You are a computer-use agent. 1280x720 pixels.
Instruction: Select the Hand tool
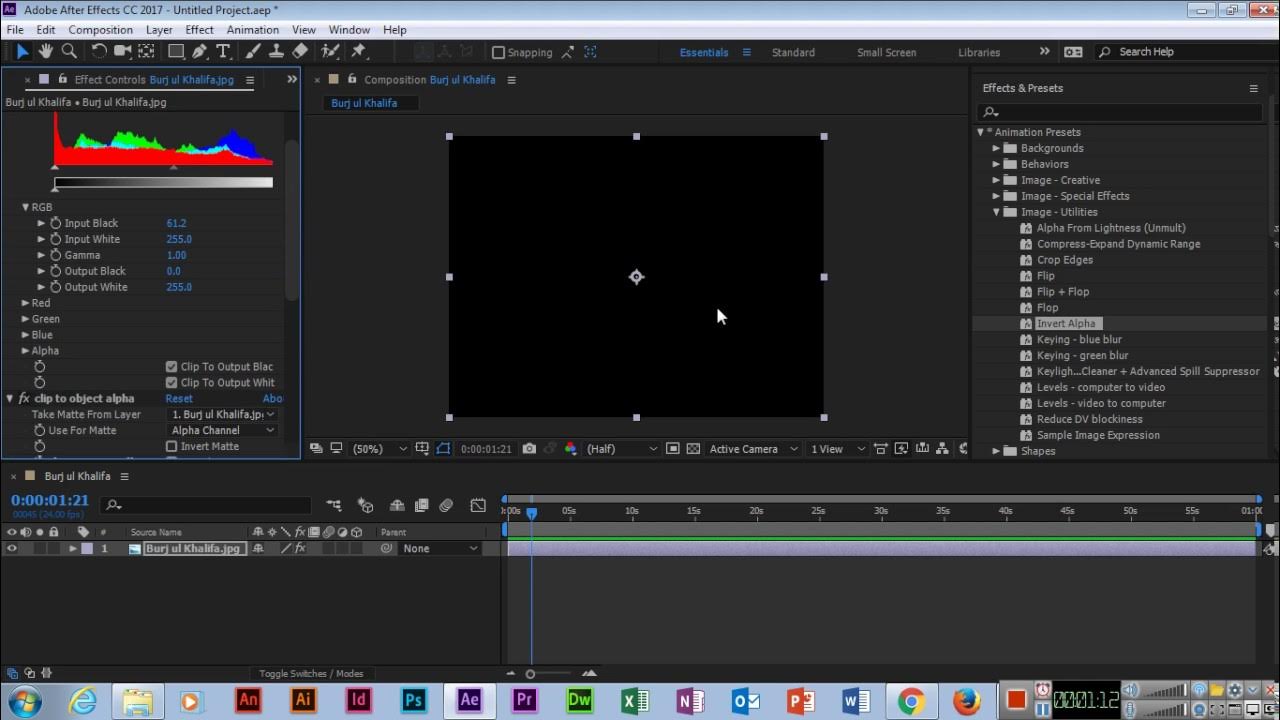(46, 51)
